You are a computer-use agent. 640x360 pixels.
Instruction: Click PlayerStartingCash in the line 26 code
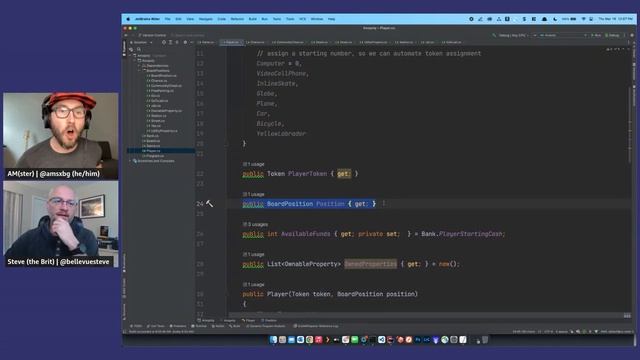(471, 234)
